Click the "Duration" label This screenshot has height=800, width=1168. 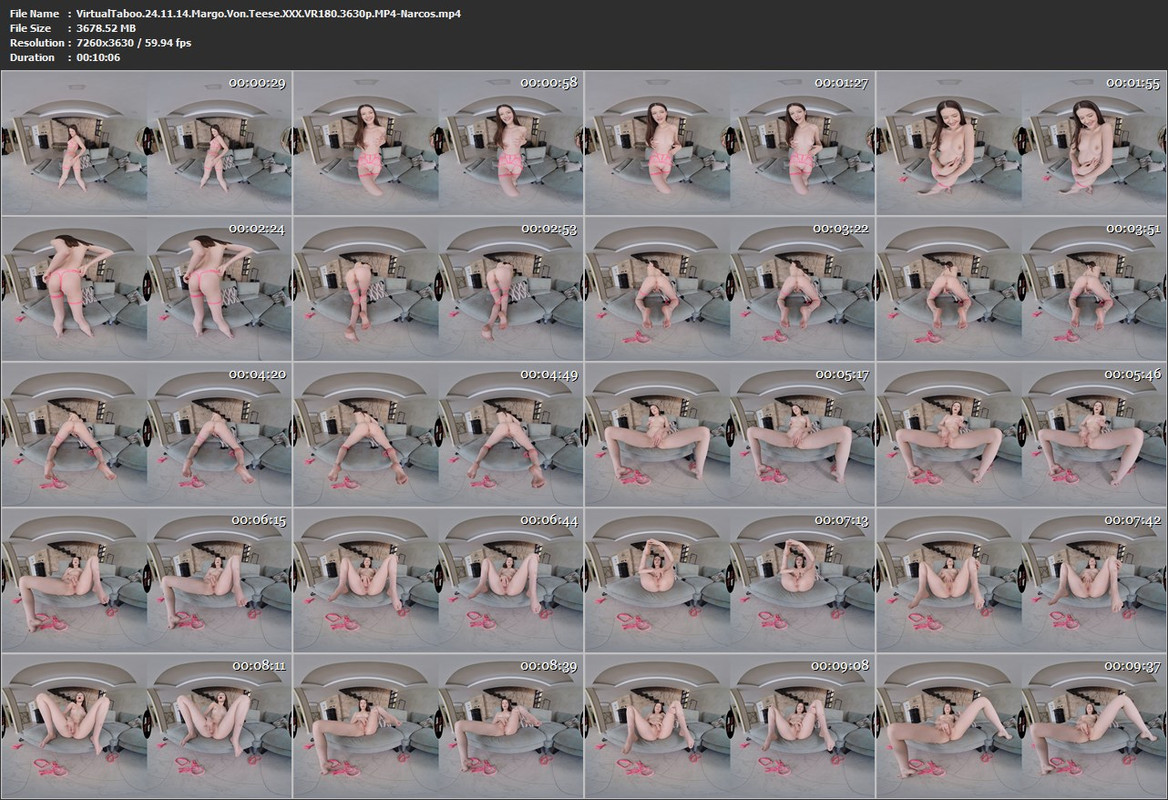pos(32,57)
